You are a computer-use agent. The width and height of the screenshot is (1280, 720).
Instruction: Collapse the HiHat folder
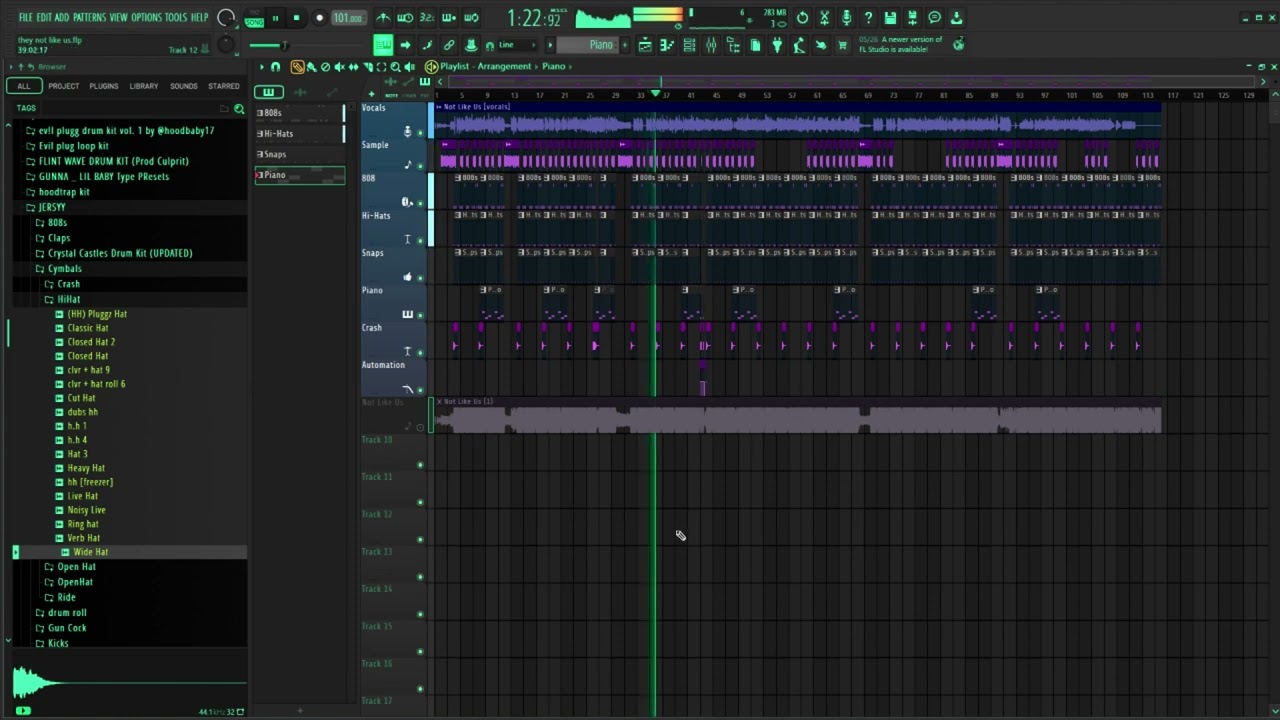click(x=63, y=299)
